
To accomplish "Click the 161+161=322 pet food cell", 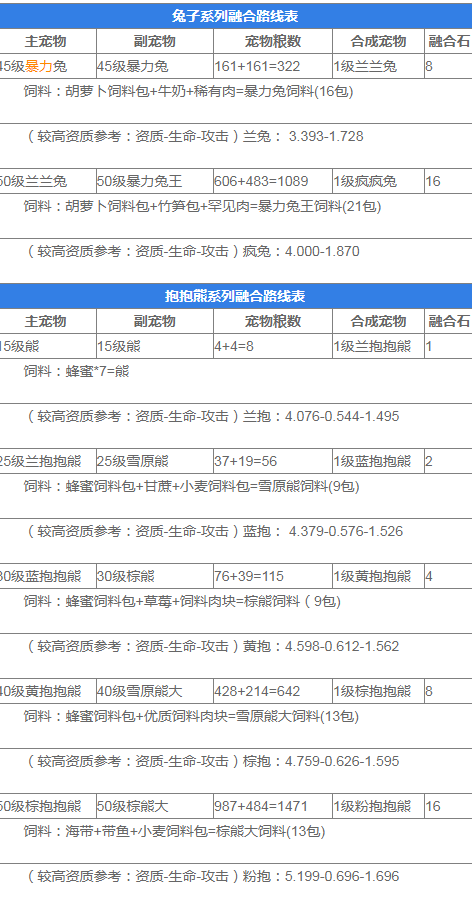I will coord(273,66).
